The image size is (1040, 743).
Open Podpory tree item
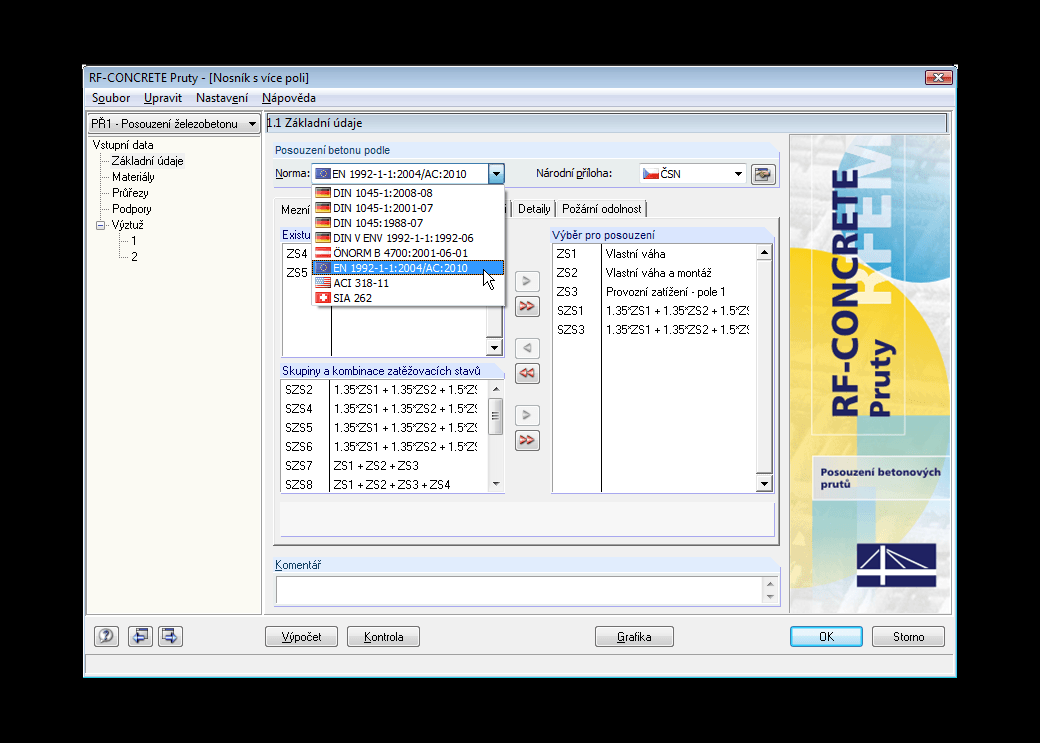tap(131, 209)
